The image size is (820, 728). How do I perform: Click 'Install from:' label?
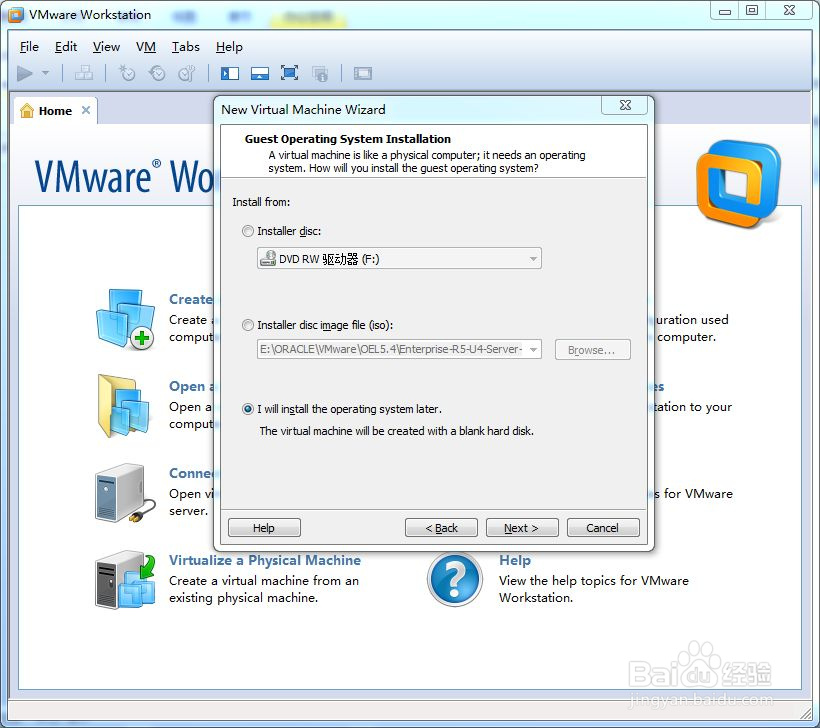click(x=261, y=202)
